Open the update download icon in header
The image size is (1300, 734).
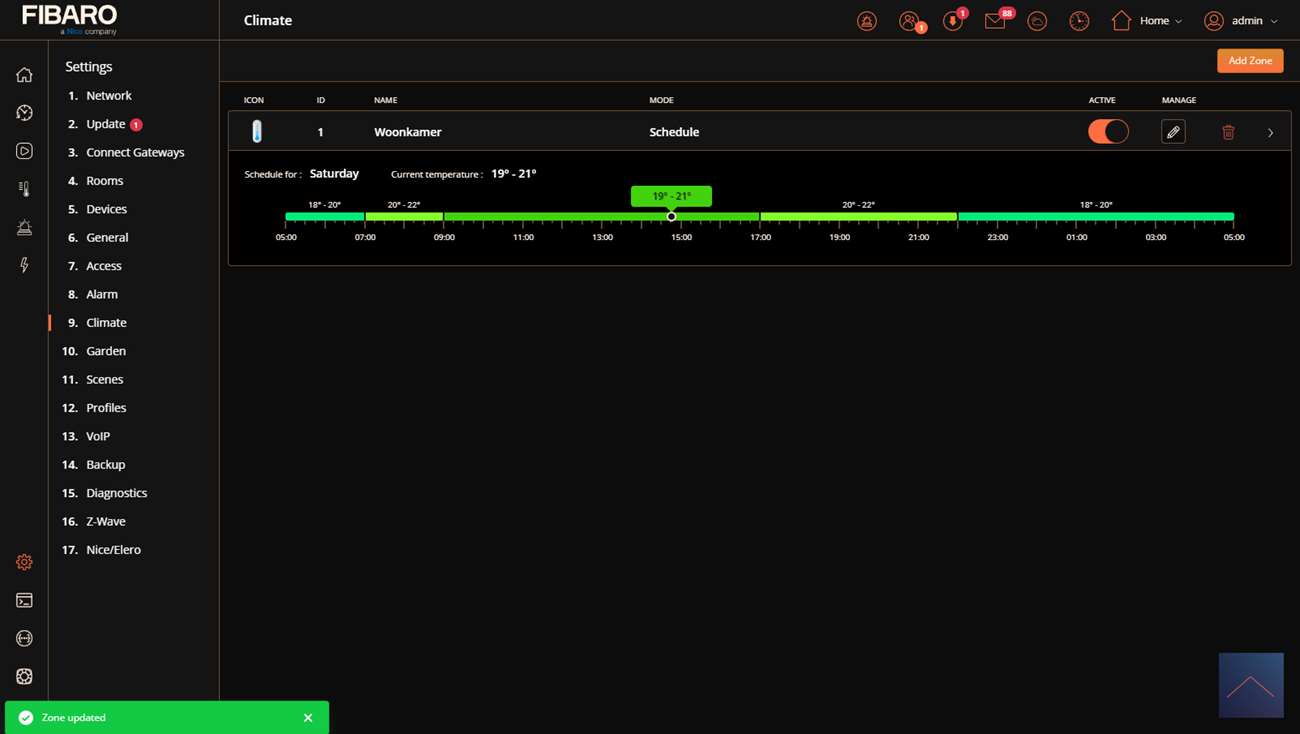pyautogui.click(x=952, y=21)
